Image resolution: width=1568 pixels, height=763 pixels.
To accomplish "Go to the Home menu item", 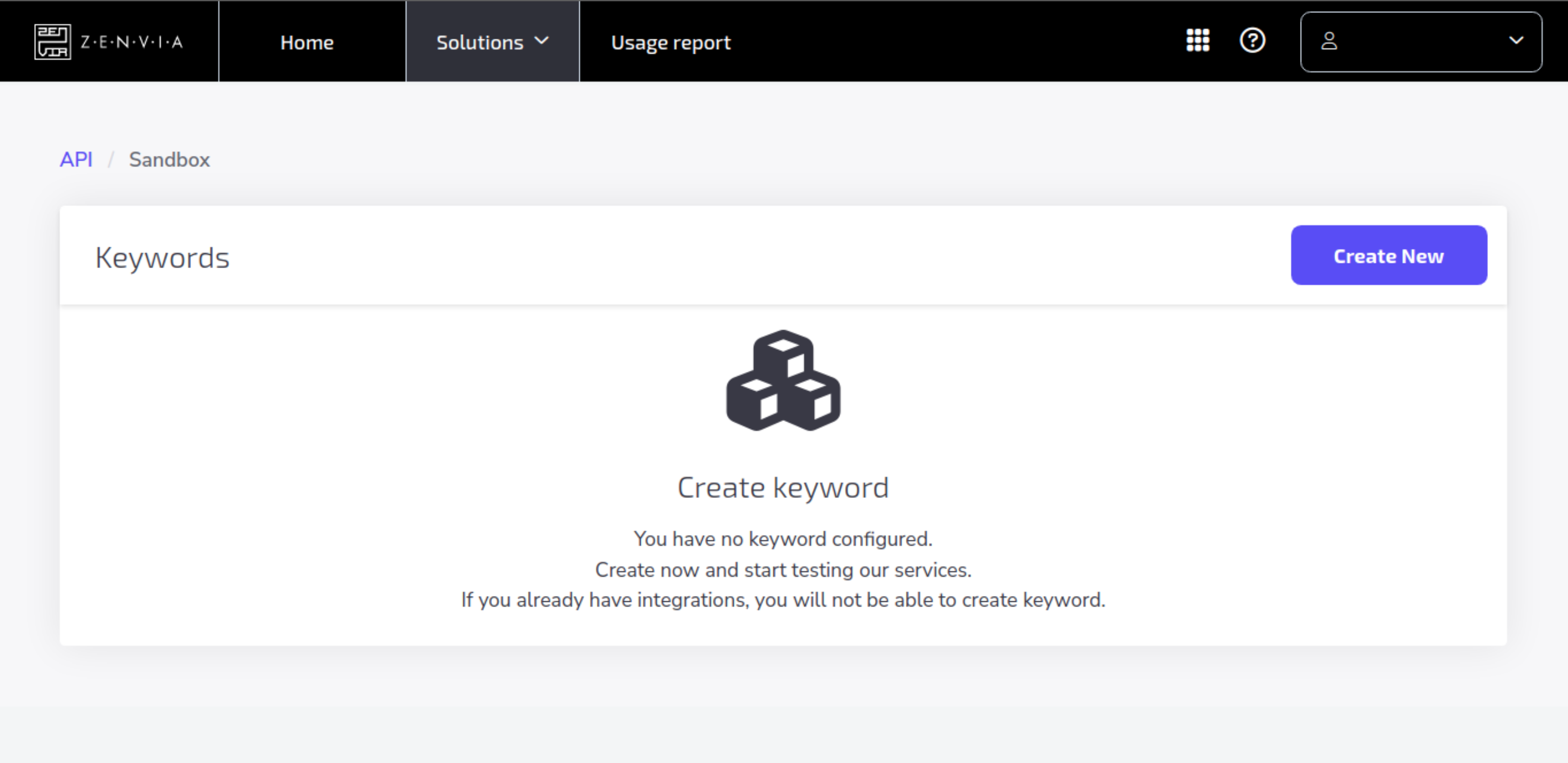I will pos(307,43).
